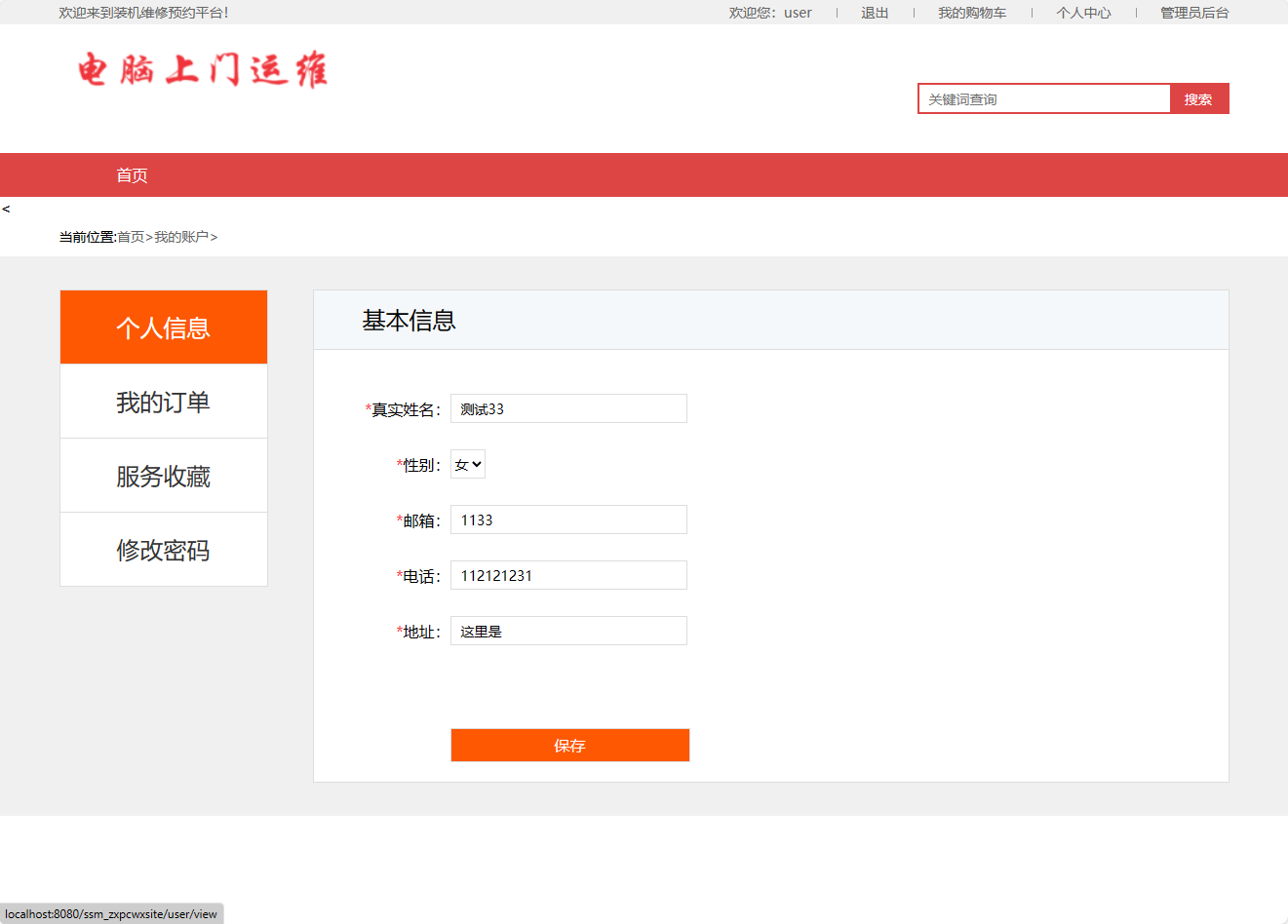Screen dimensions: 1288x924
Task: Open 我的购物车 shopping cart
Action: [x=972, y=13]
